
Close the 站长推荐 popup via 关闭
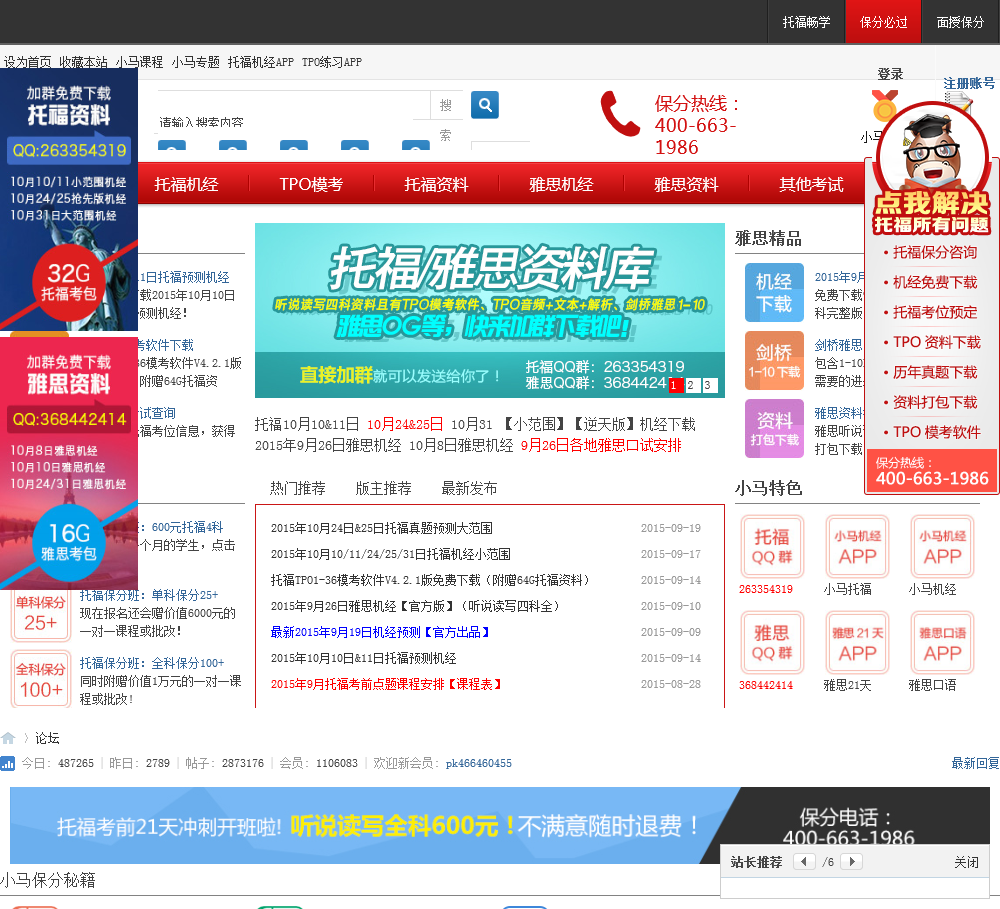click(x=966, y=862)
